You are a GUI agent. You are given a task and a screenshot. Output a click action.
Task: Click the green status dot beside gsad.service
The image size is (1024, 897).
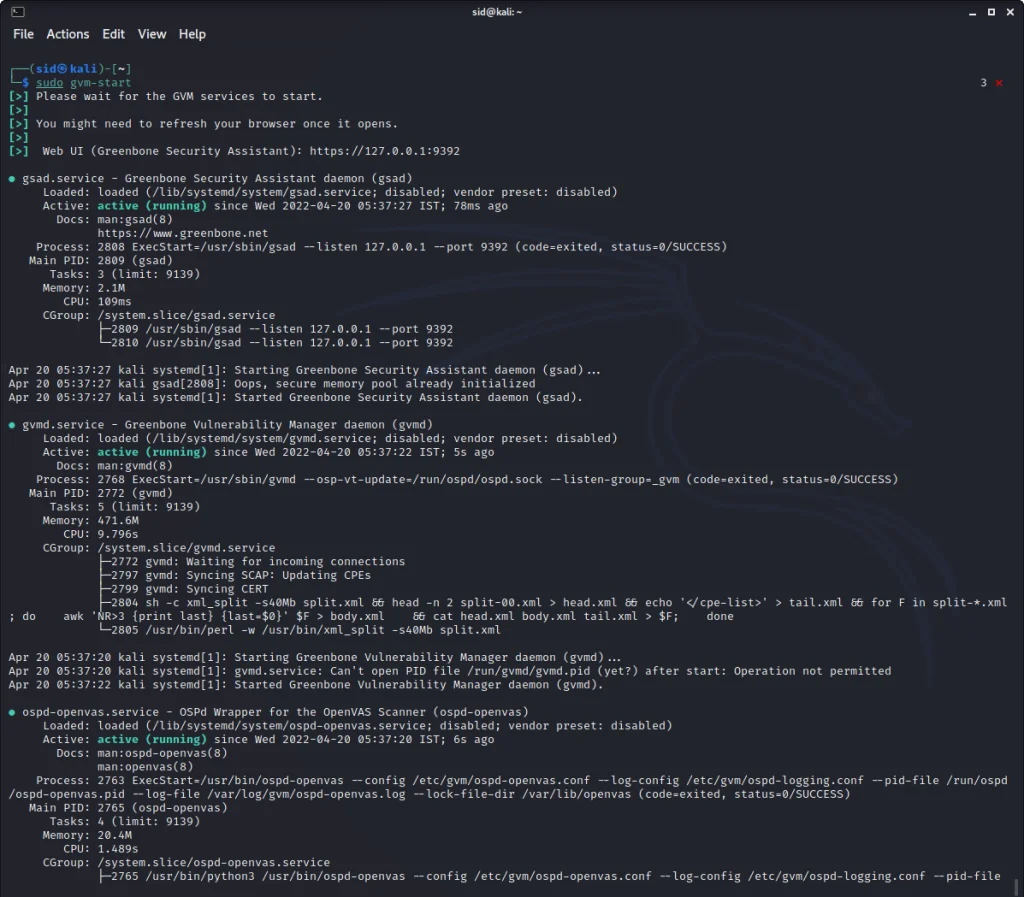[10, 178]
